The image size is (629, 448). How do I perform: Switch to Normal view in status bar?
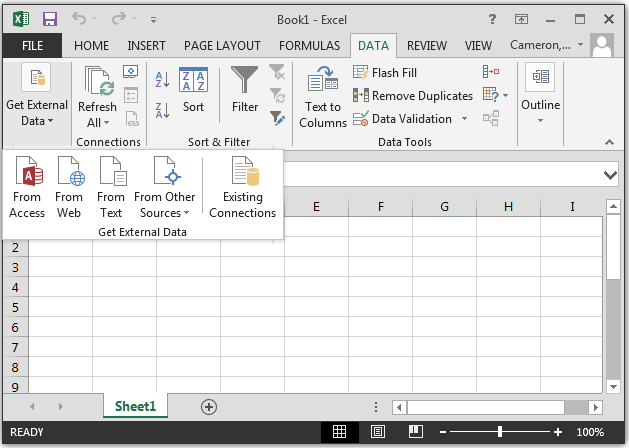(340, 432)
